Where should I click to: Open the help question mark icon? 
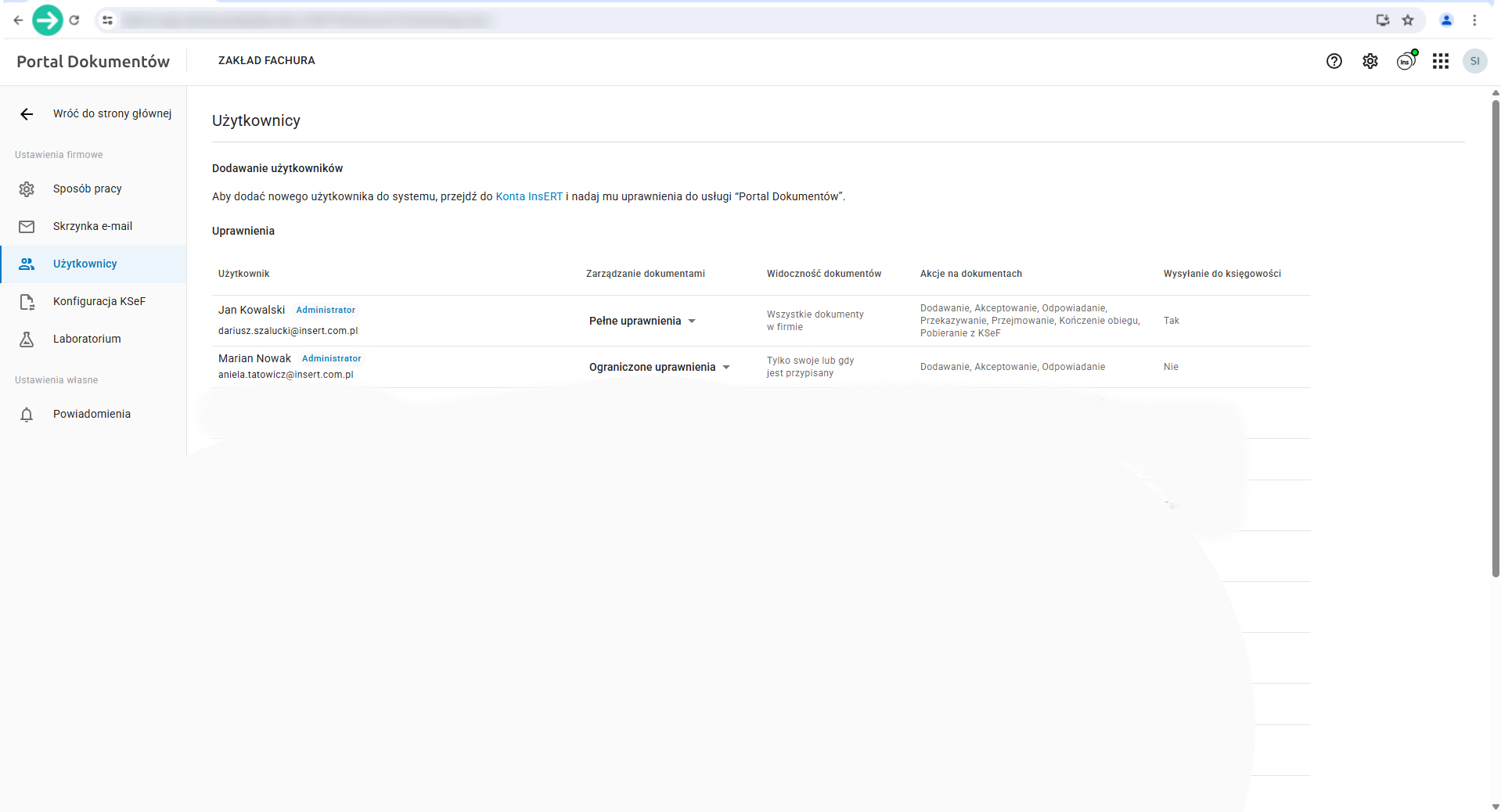click(1334, 61)
